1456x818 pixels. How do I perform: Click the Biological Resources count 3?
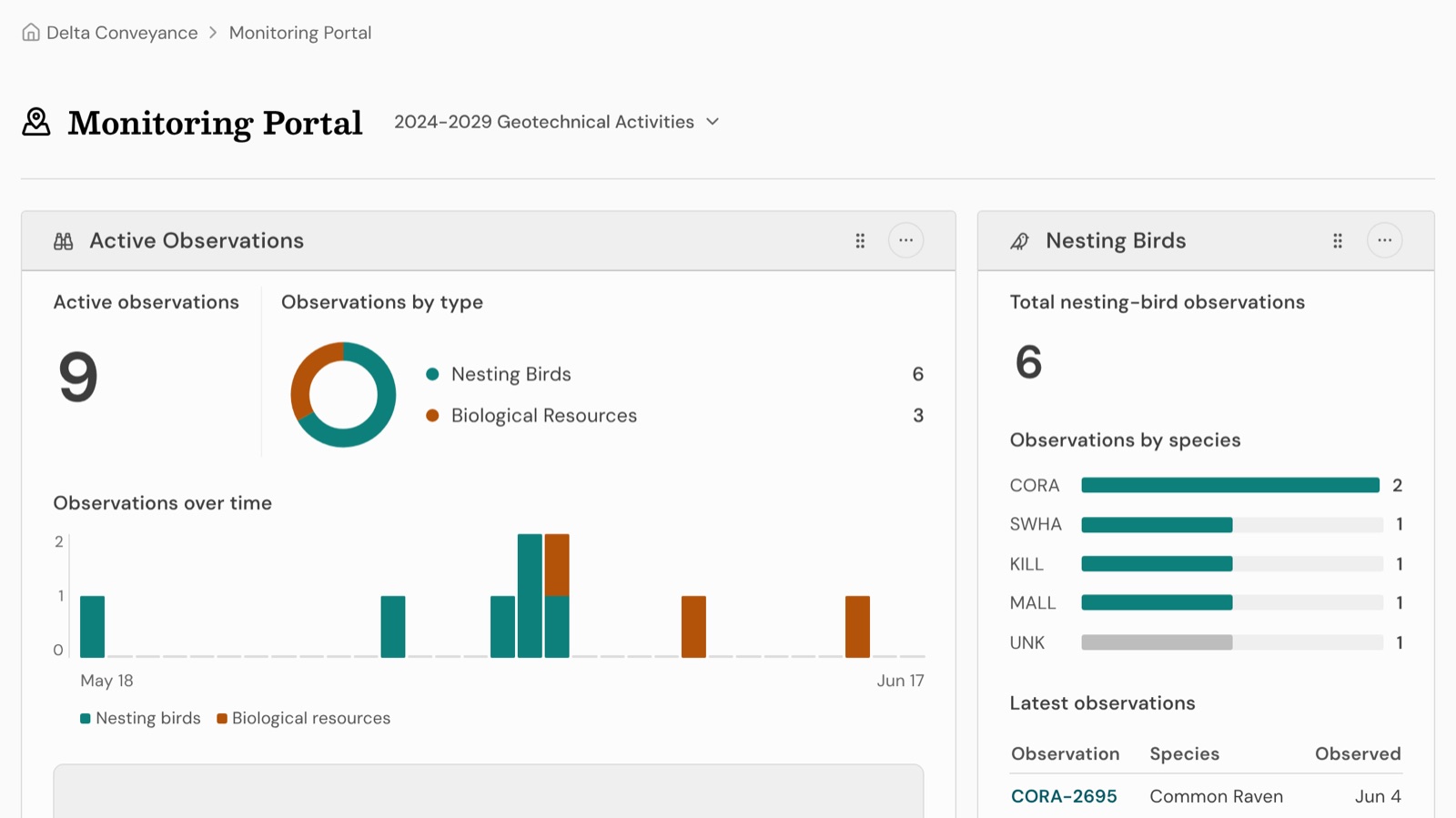pyautogui.click(x=918, y=416)
